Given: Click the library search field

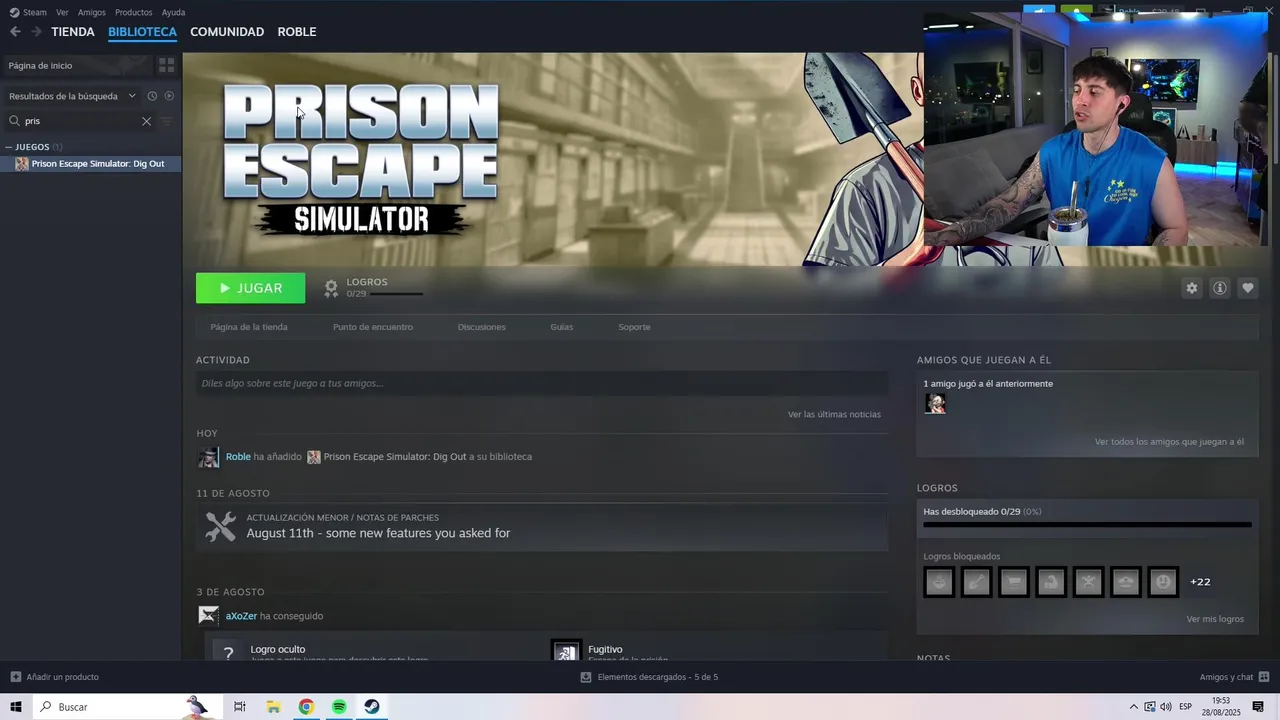Looking at the screenshot, I should (80, 121).
